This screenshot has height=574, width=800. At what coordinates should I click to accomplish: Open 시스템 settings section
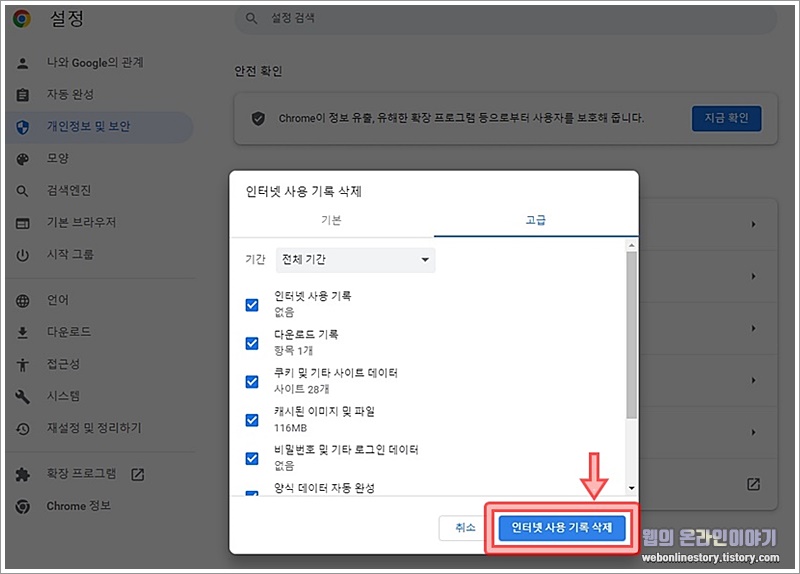point(100,396)
